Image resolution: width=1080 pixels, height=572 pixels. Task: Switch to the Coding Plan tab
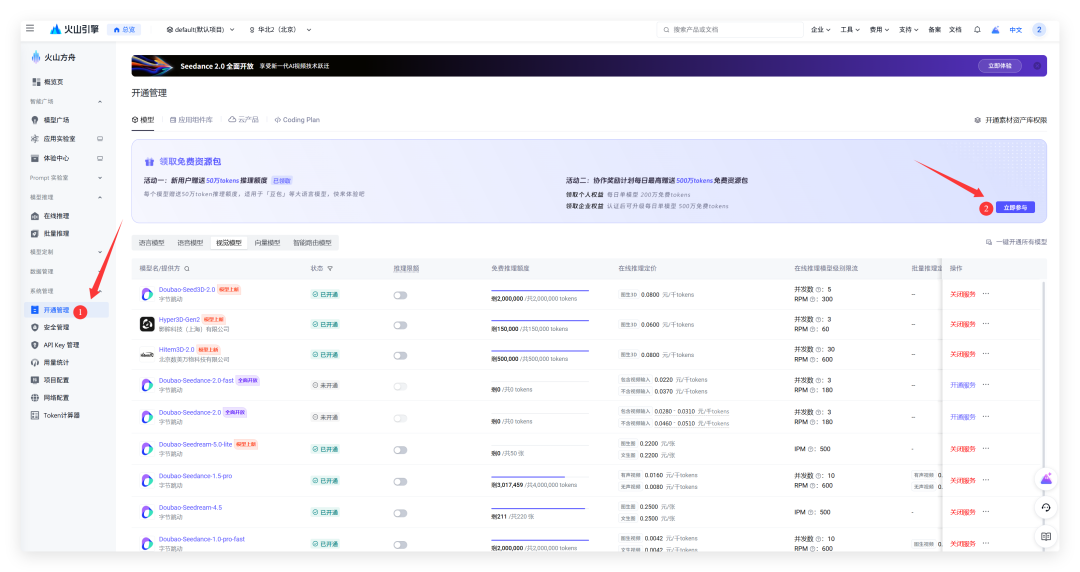coord(298,120)
